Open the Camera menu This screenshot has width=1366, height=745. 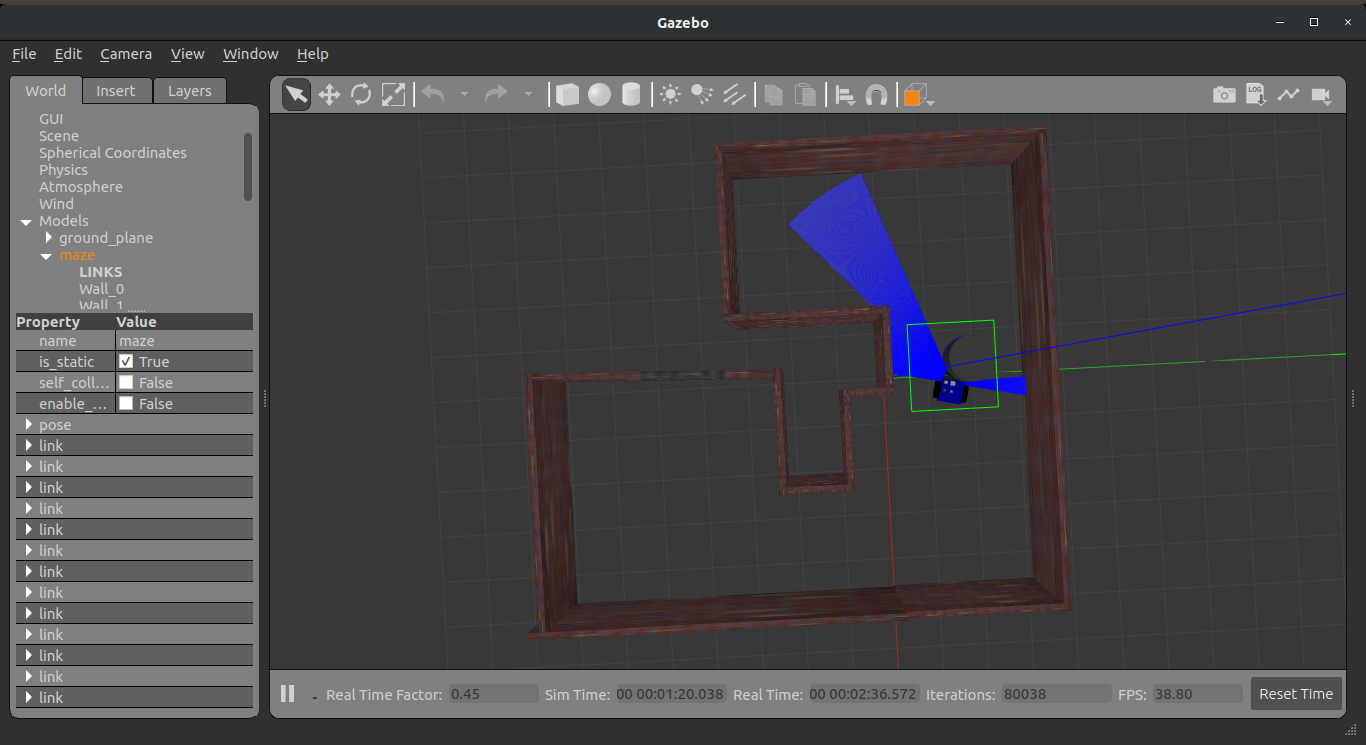(126, 54)
